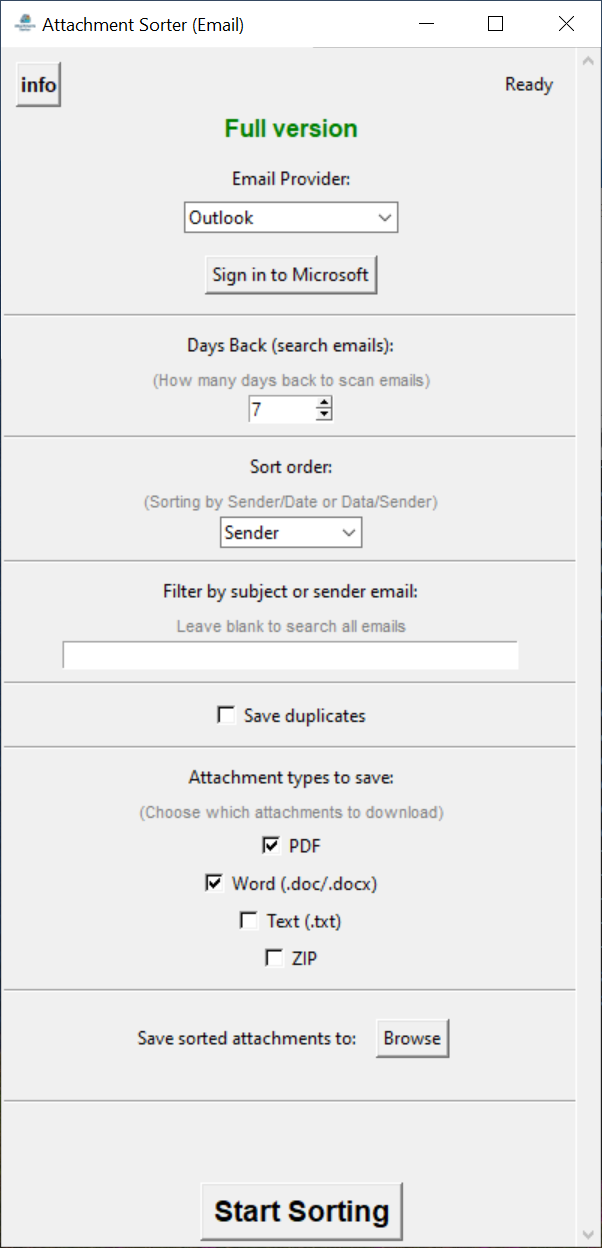Enable the Text (.txt) checkbox
The height and width of the screenshot is (1248, 602).
[249, 921]
